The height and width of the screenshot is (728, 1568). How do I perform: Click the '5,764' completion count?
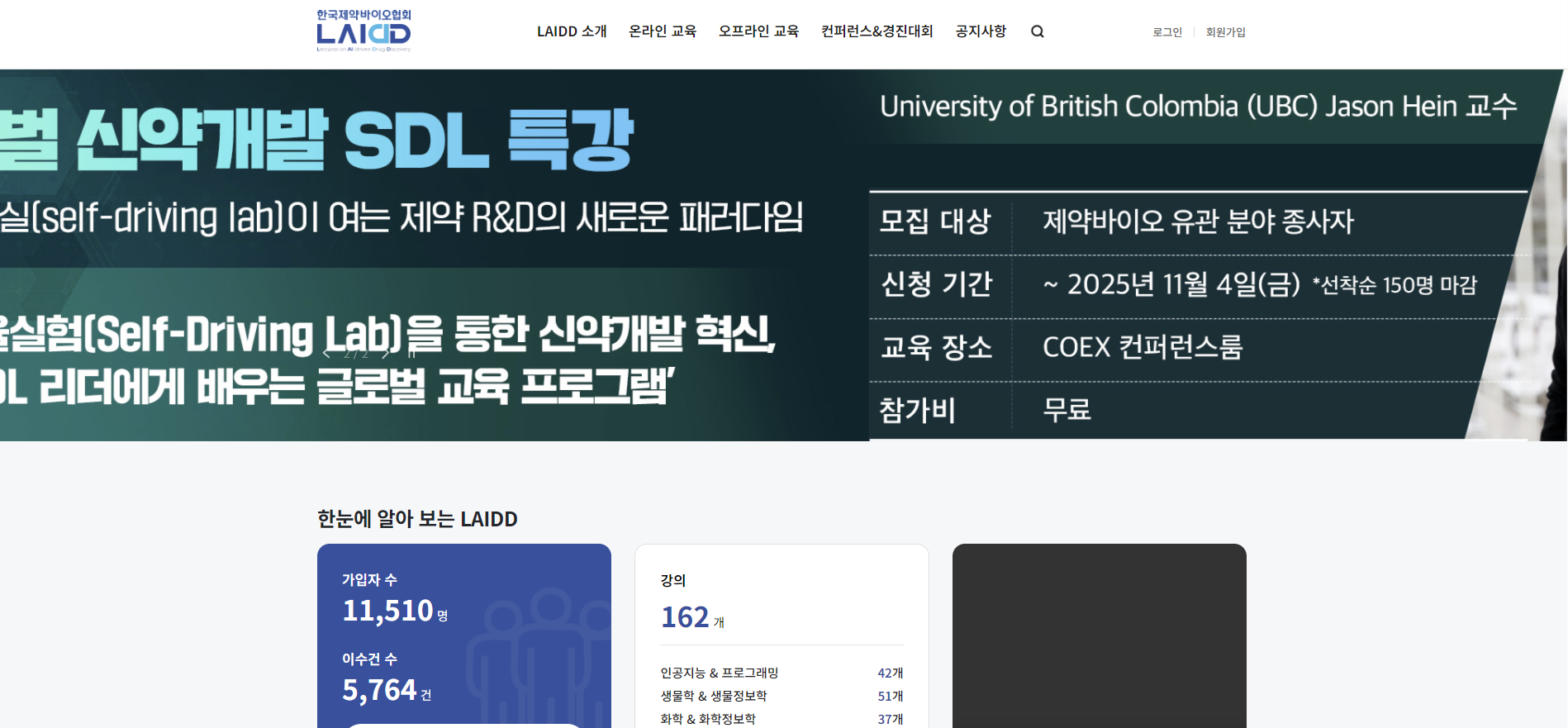[x=380, y=690]
